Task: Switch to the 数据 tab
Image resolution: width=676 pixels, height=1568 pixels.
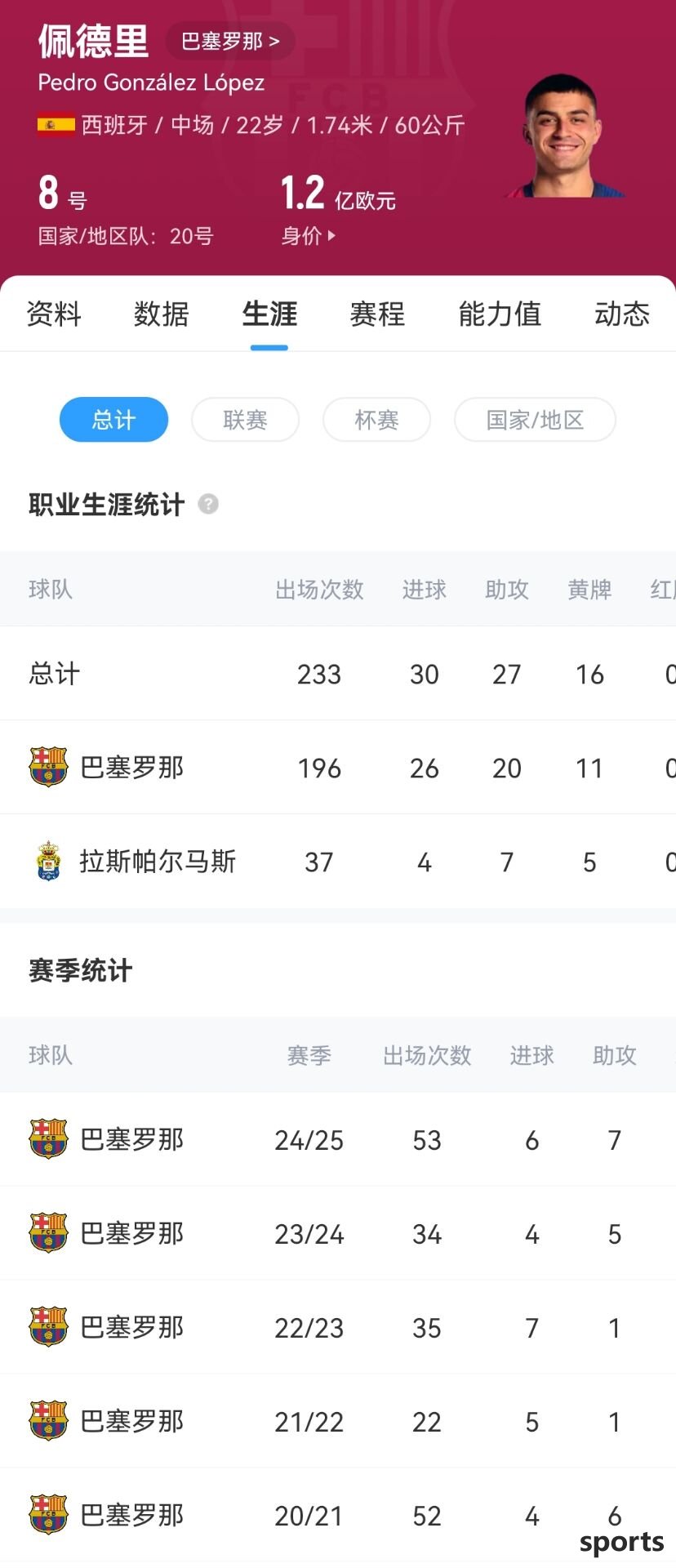Action: coord(162,314)
